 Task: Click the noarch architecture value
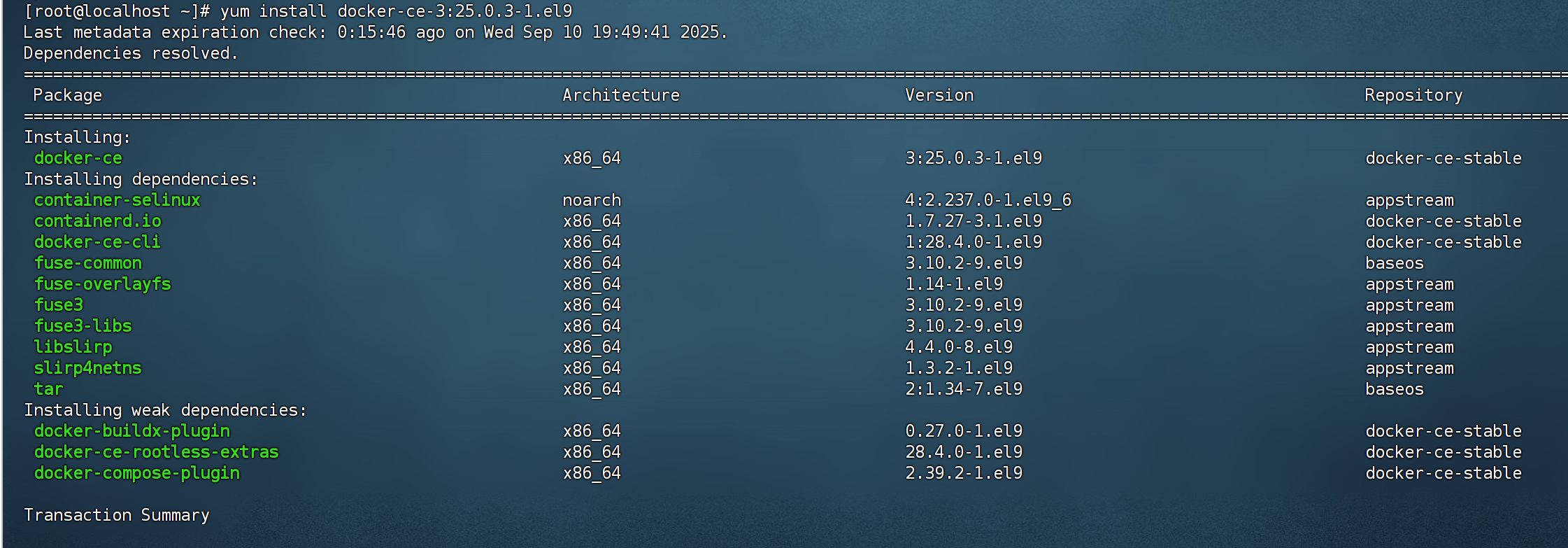(x=592, y=200)
